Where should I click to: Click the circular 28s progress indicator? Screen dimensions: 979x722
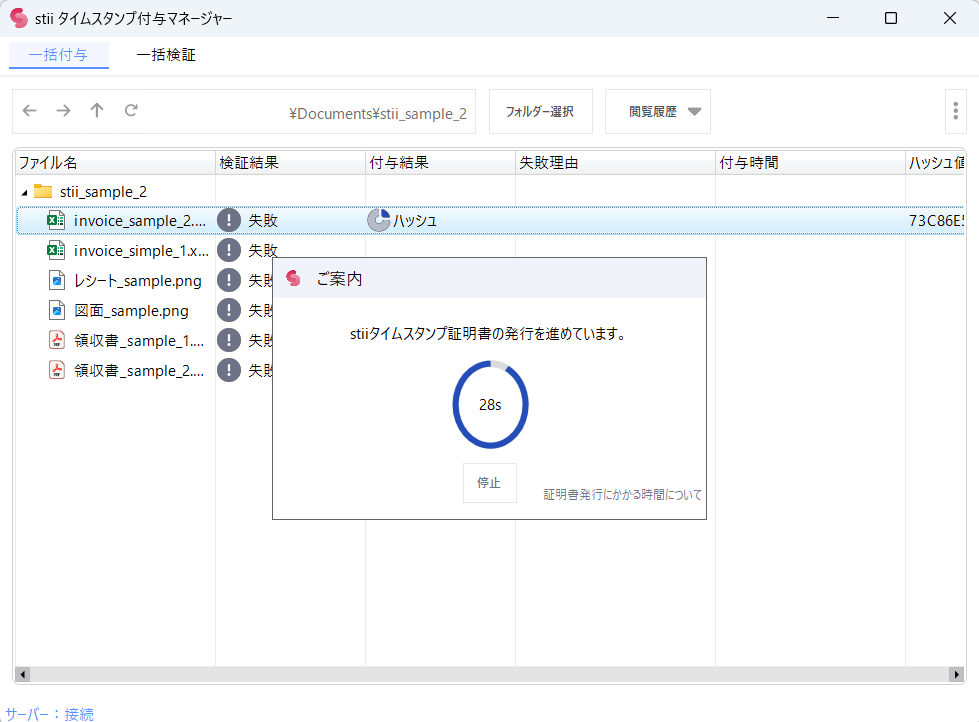[x=490, y=404]
